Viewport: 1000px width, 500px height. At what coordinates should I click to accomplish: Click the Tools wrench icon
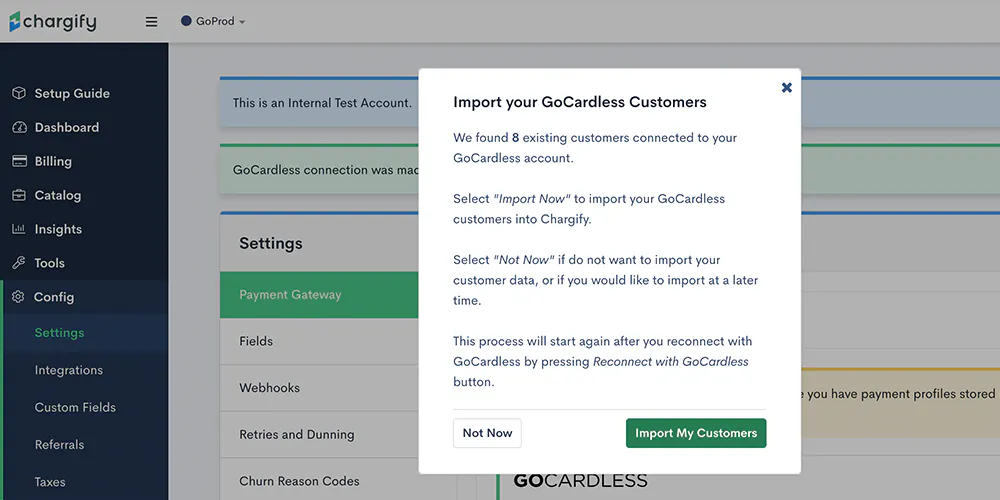point(19,263)
